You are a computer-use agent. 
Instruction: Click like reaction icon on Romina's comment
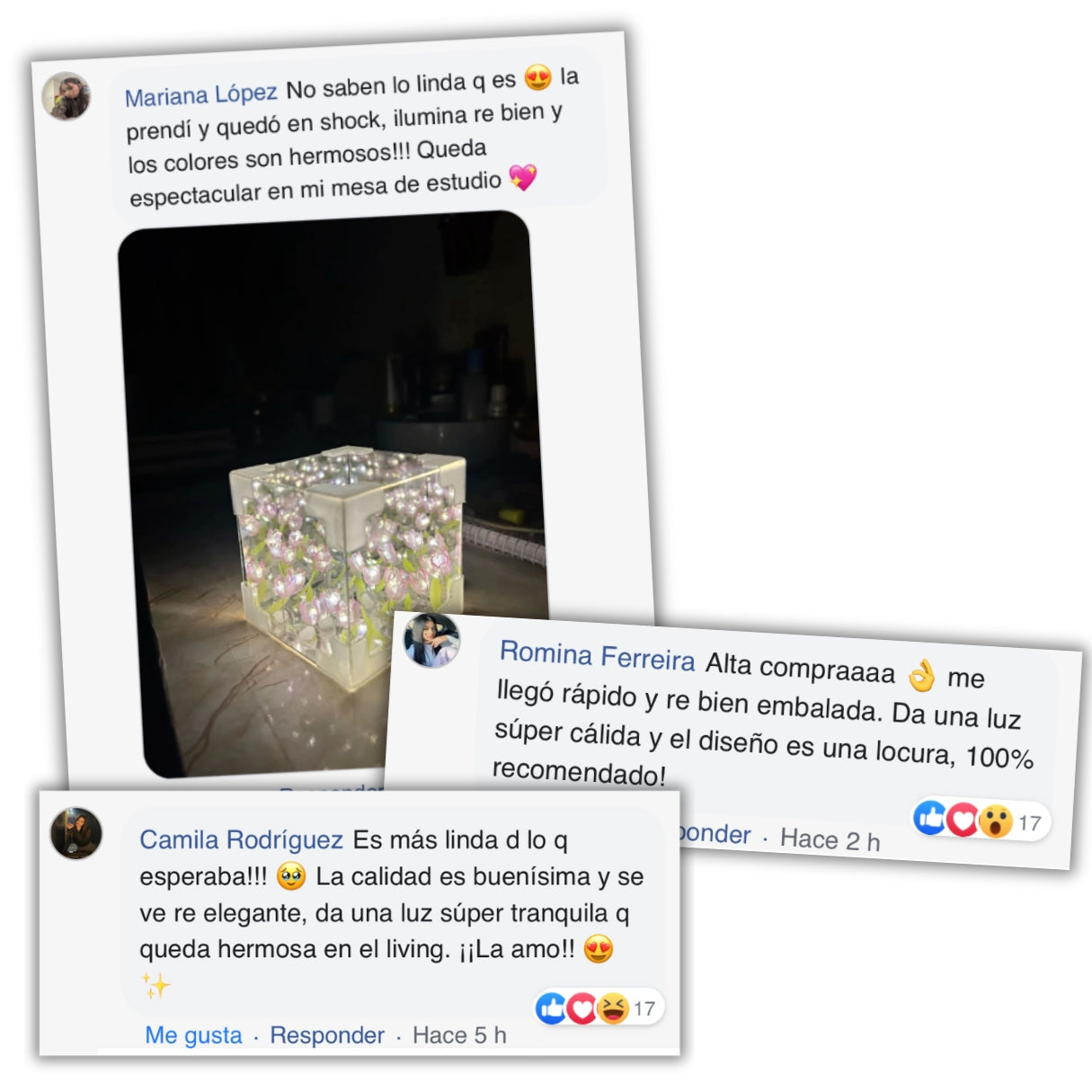click(x=929, y=817)
